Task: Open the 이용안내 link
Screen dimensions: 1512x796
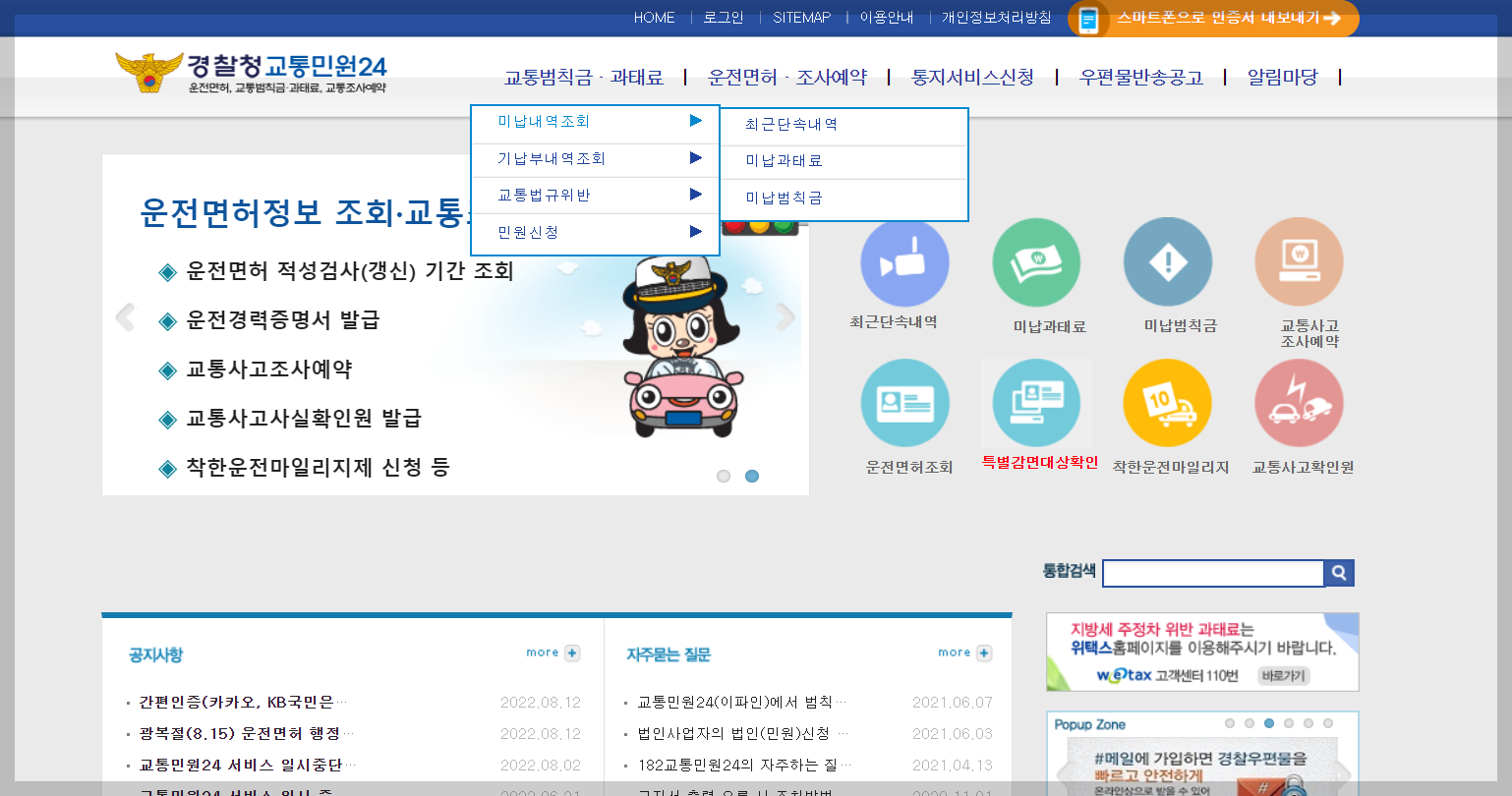Action: (x=887, y=18)
